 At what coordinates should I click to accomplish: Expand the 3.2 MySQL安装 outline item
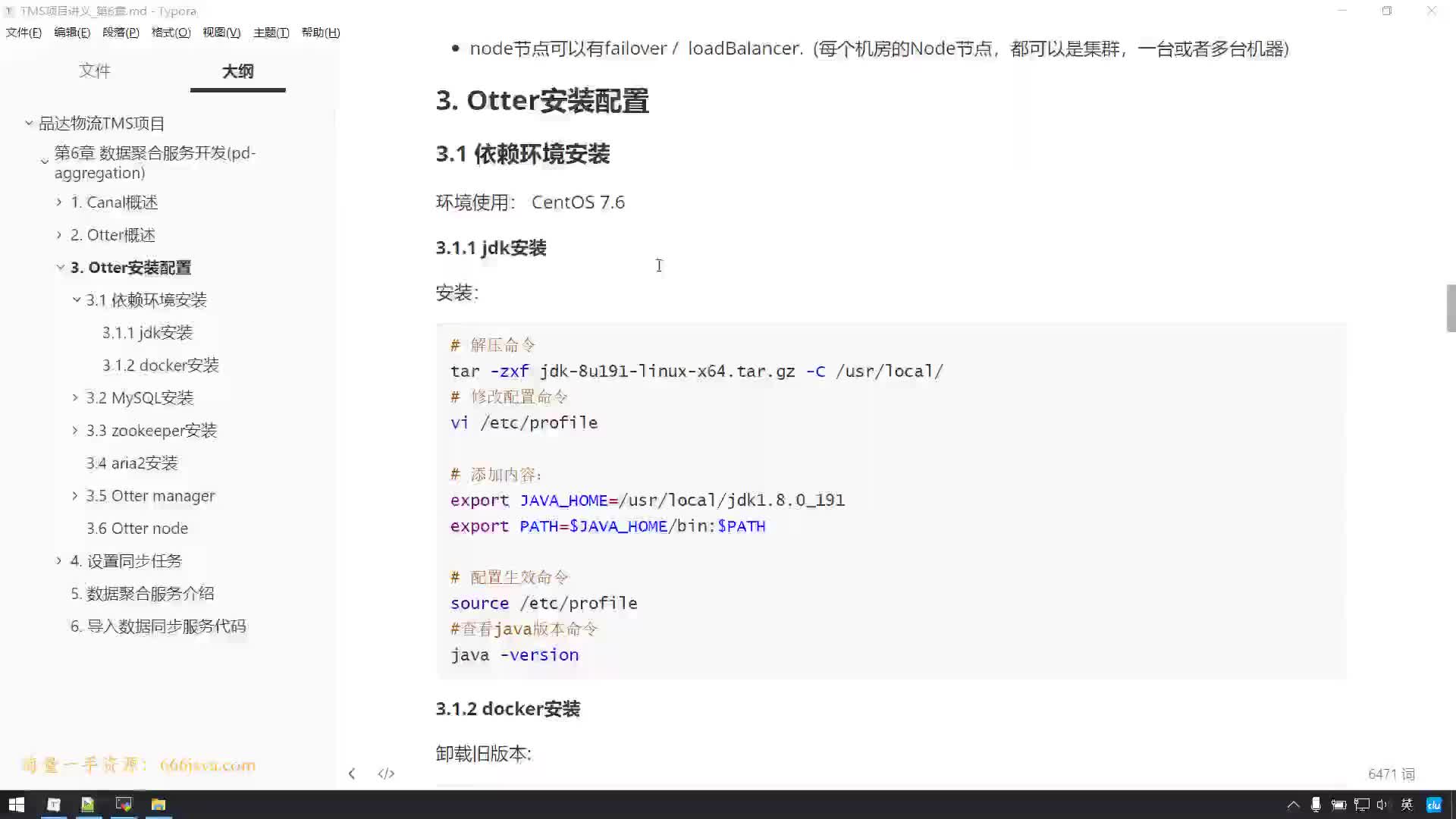click(75, 397)
